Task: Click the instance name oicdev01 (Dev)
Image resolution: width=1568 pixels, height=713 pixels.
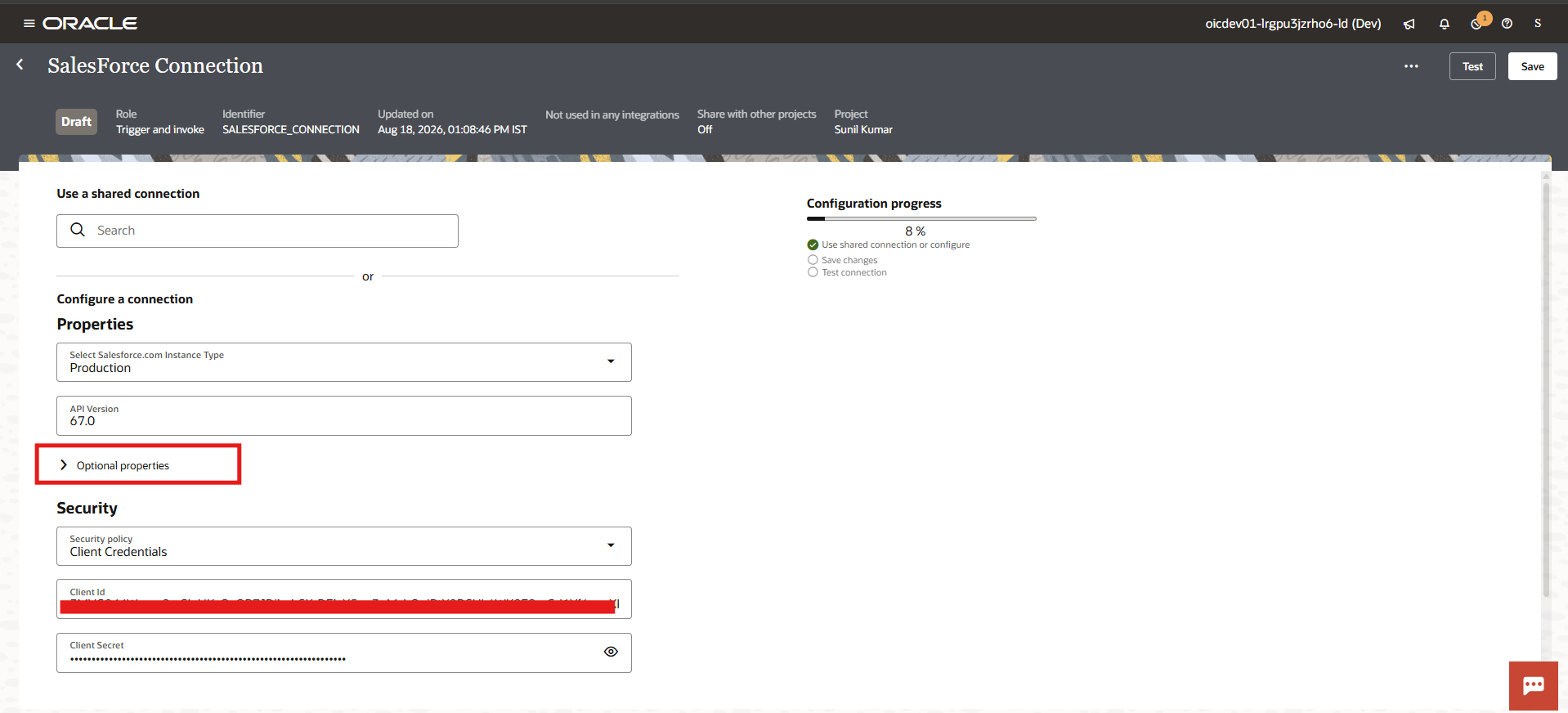Action: pos(1293,24)
